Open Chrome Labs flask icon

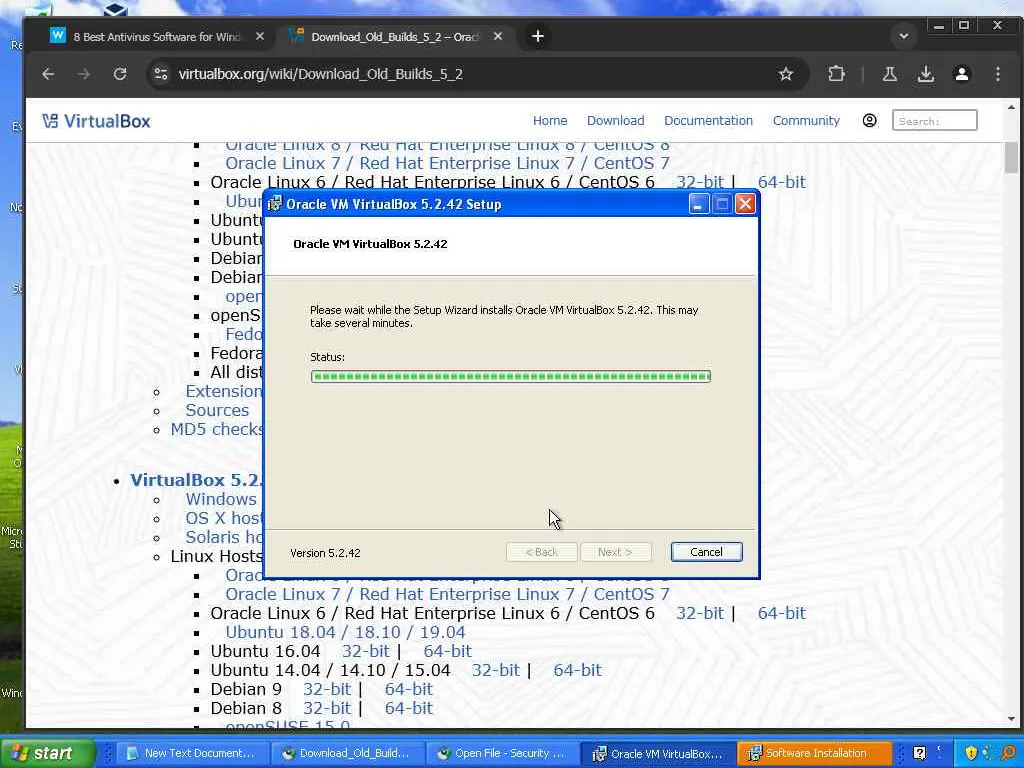tap(889, 74)
